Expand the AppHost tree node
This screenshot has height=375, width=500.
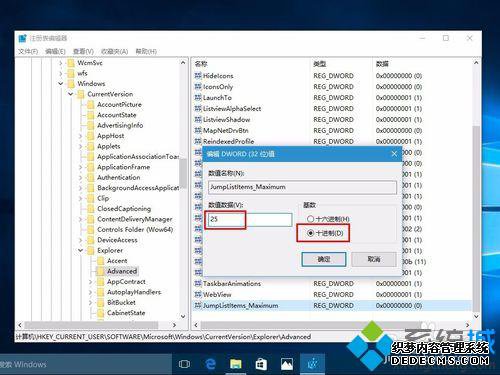coord(80,136)
